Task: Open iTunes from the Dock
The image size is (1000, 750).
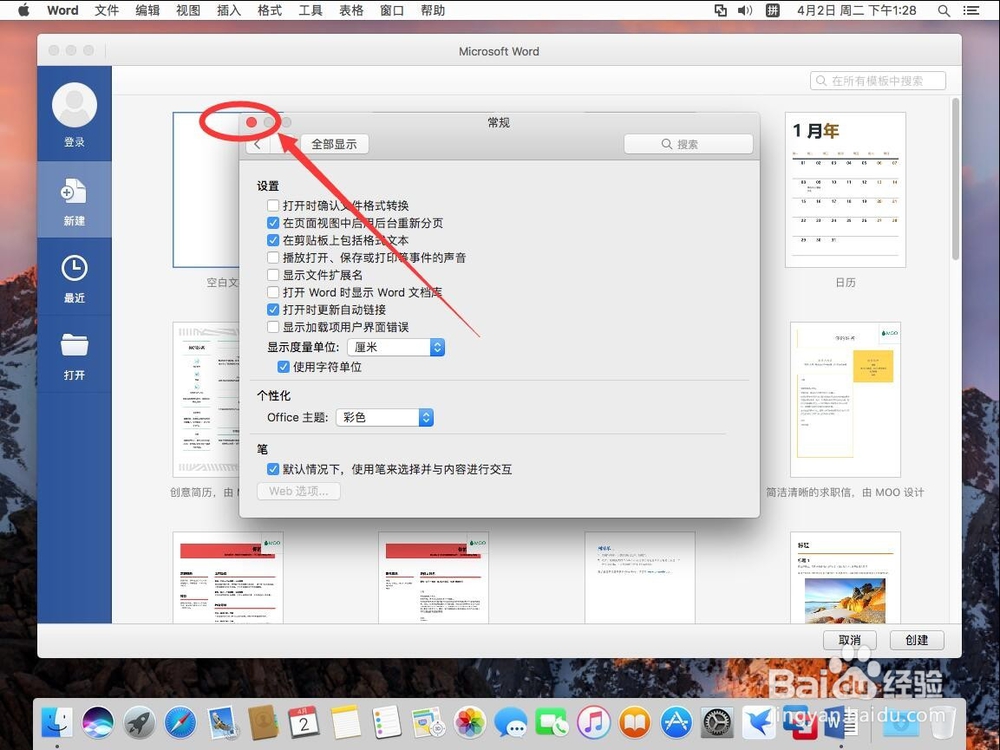Action: tap(594, 723)
